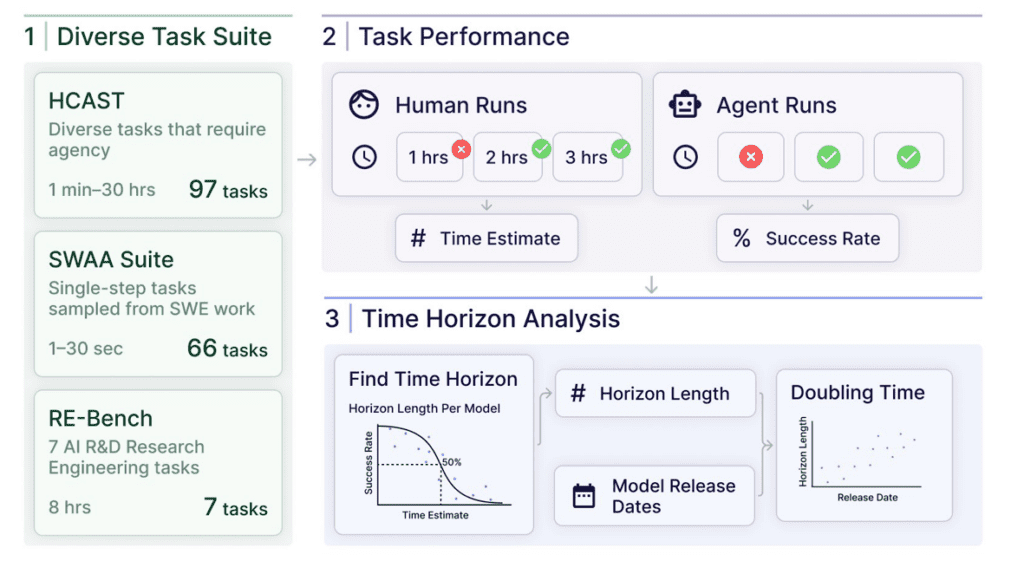Click the 1 hrs human run button
This screenshot has height=561, width=1024.
pos(429,157)
